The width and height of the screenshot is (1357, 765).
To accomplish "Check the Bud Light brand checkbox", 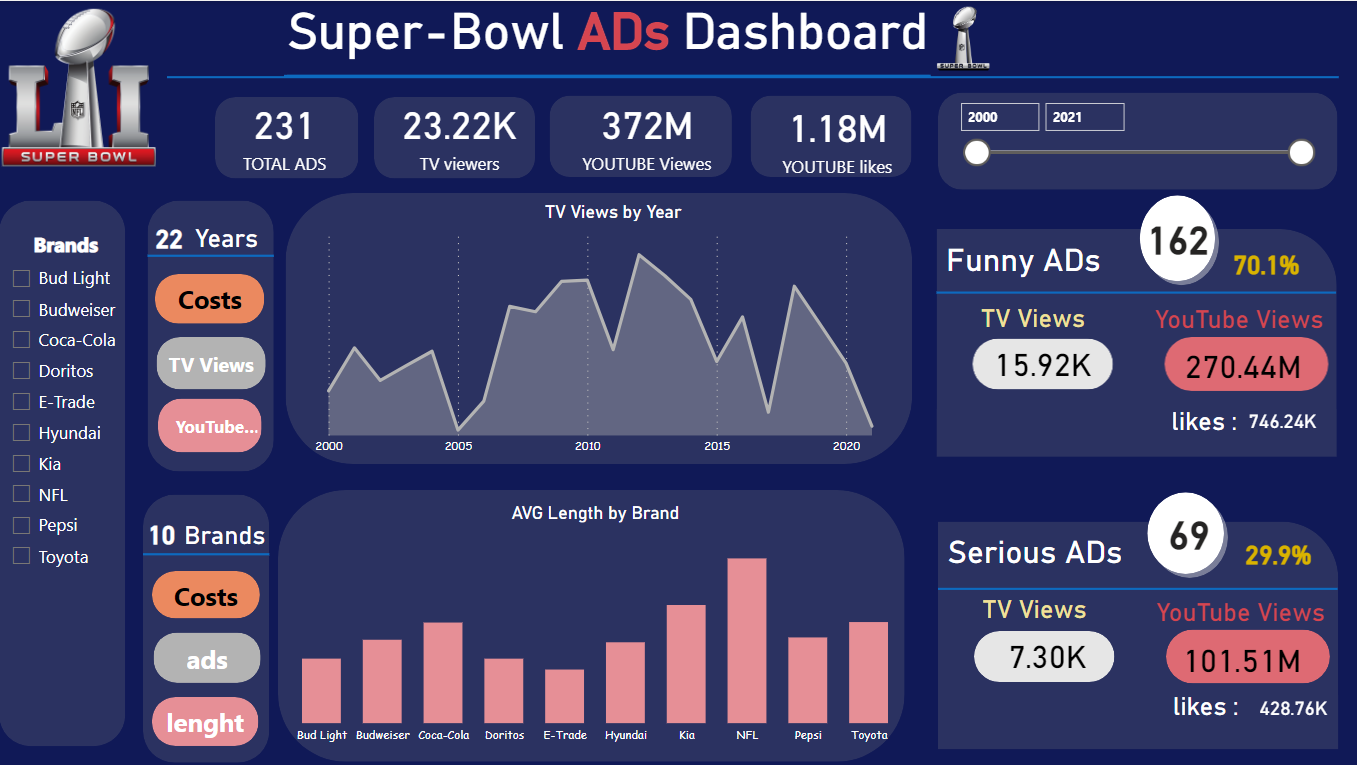I will [21, 278].
